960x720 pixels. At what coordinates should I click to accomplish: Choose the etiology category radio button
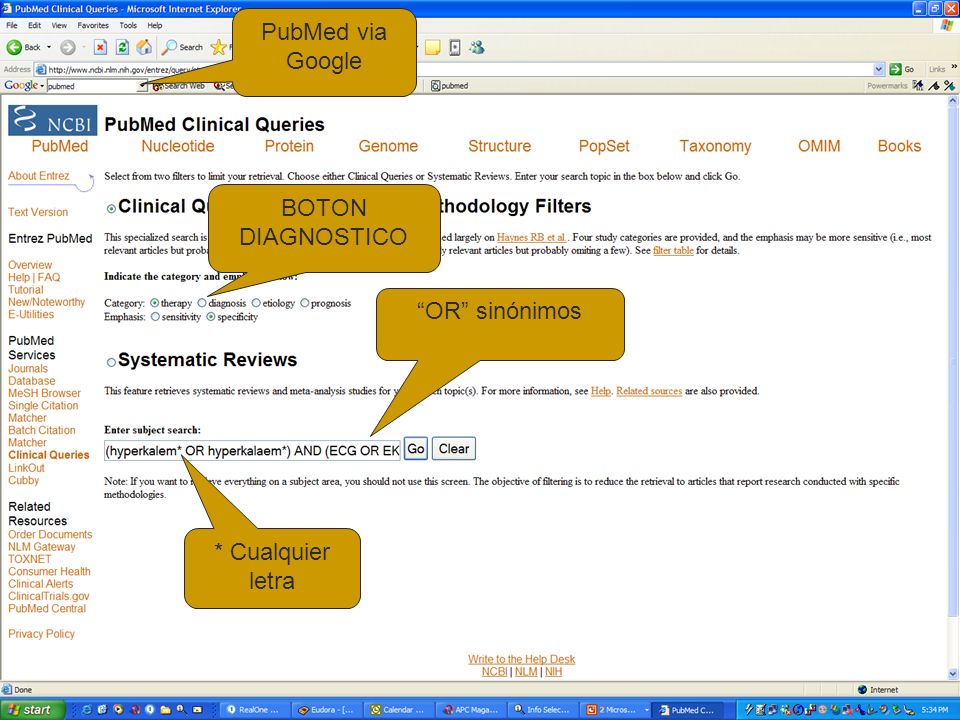(257, 303)
